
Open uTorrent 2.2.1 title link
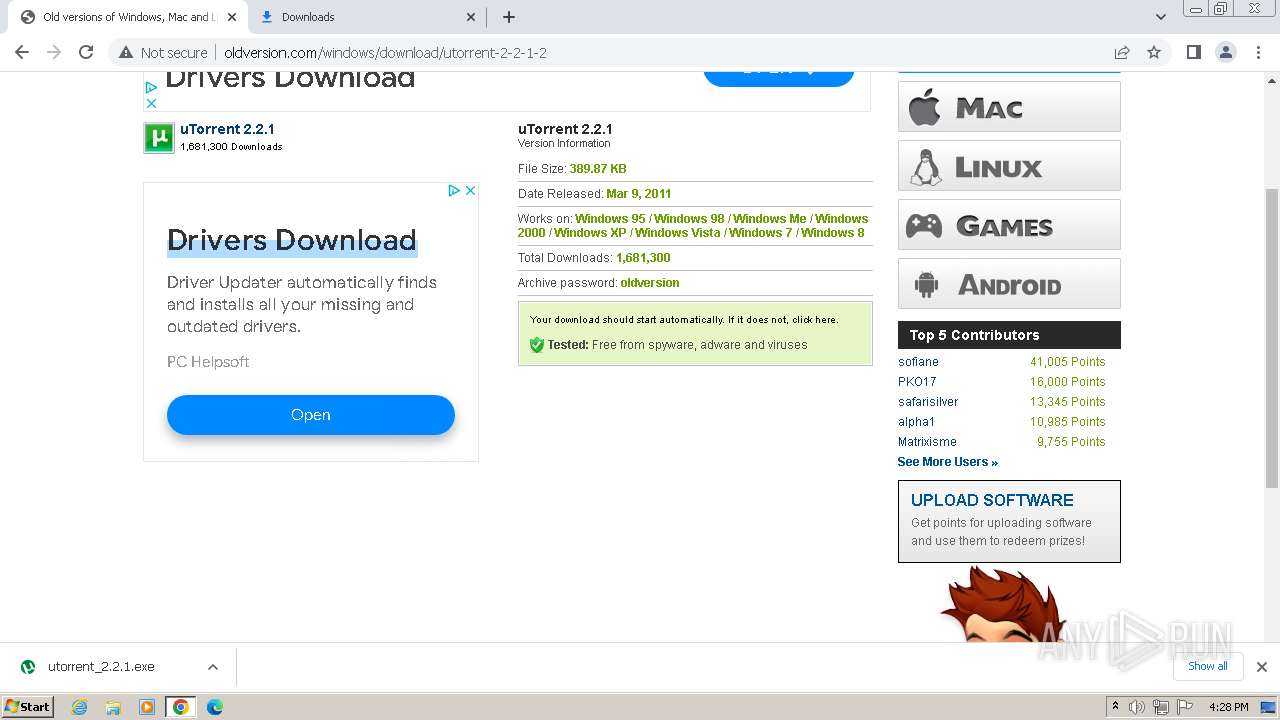point(227,129)
